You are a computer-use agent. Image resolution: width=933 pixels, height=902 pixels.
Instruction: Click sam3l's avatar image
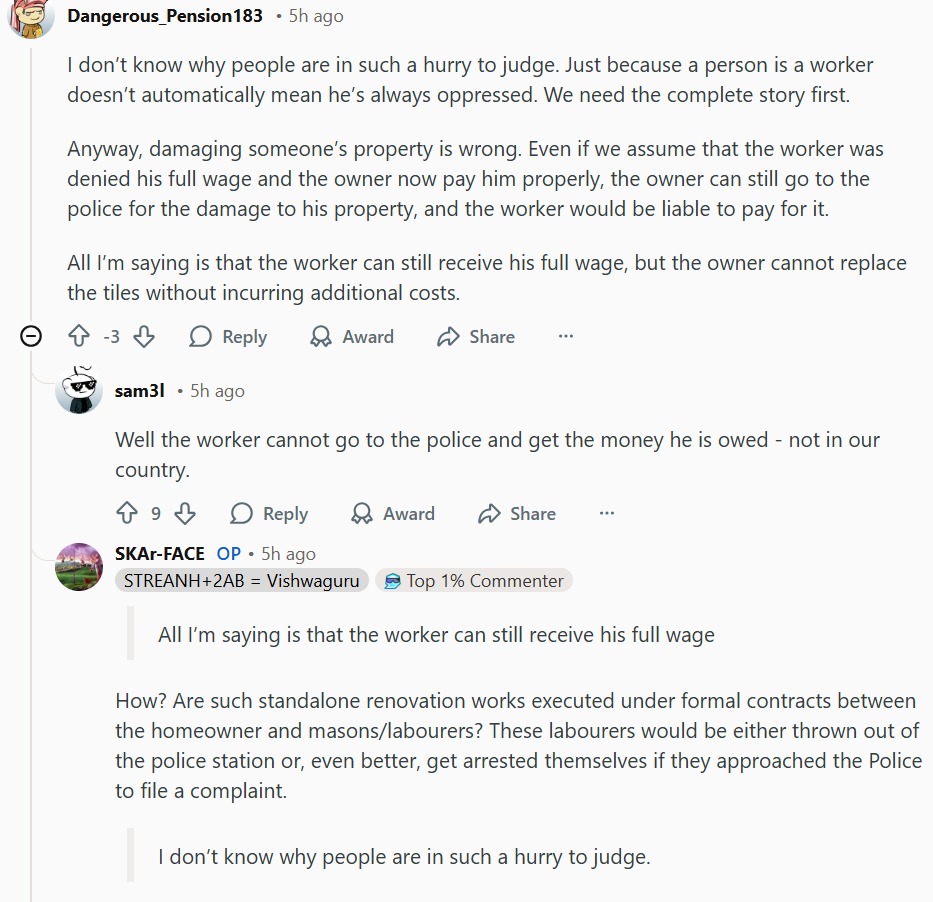pos(79,390)
